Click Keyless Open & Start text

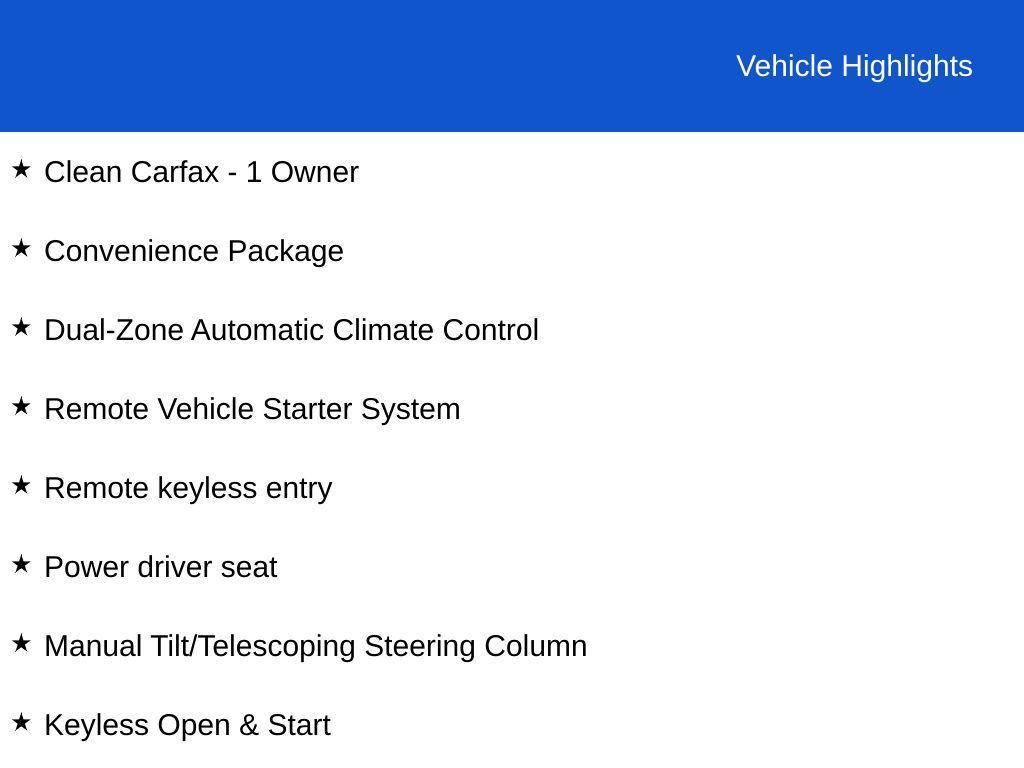point(187,726)
